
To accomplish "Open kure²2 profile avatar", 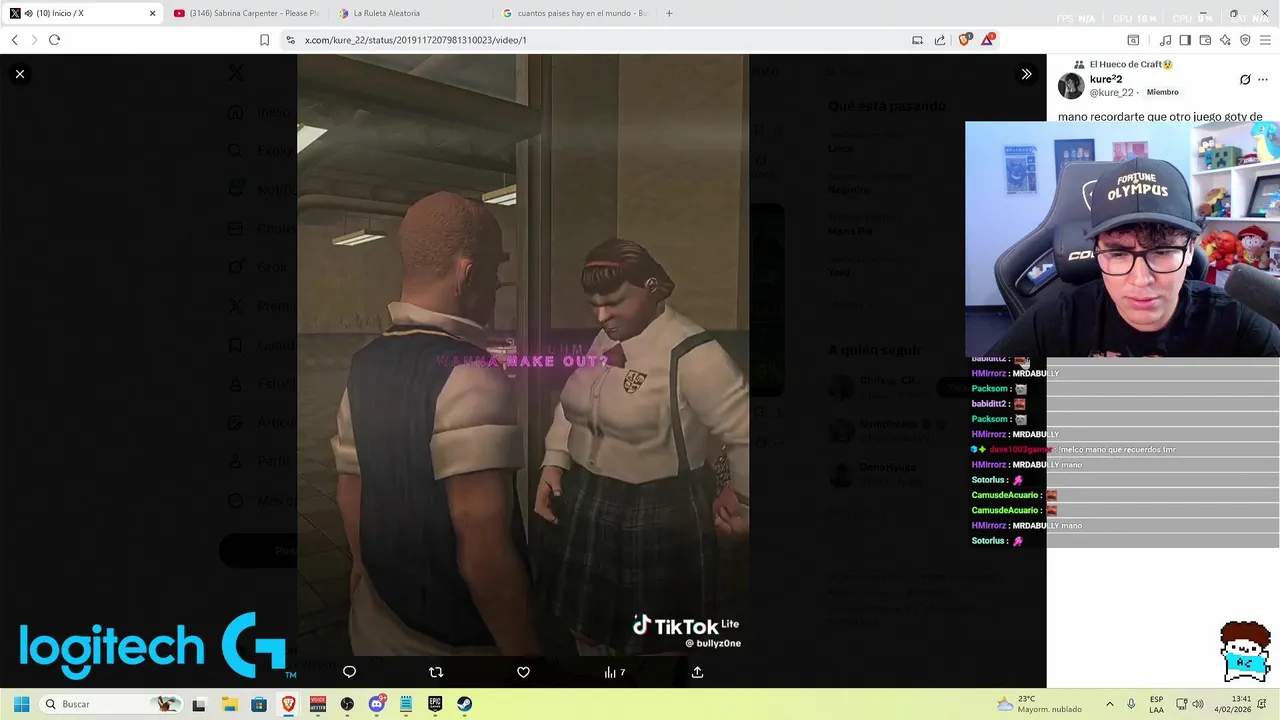I will [1071, 85].
